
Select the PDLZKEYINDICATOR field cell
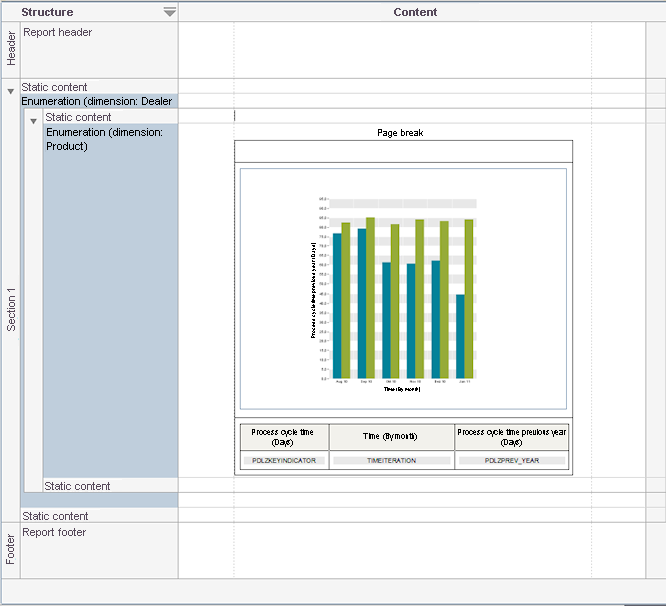tap(284, 460)
